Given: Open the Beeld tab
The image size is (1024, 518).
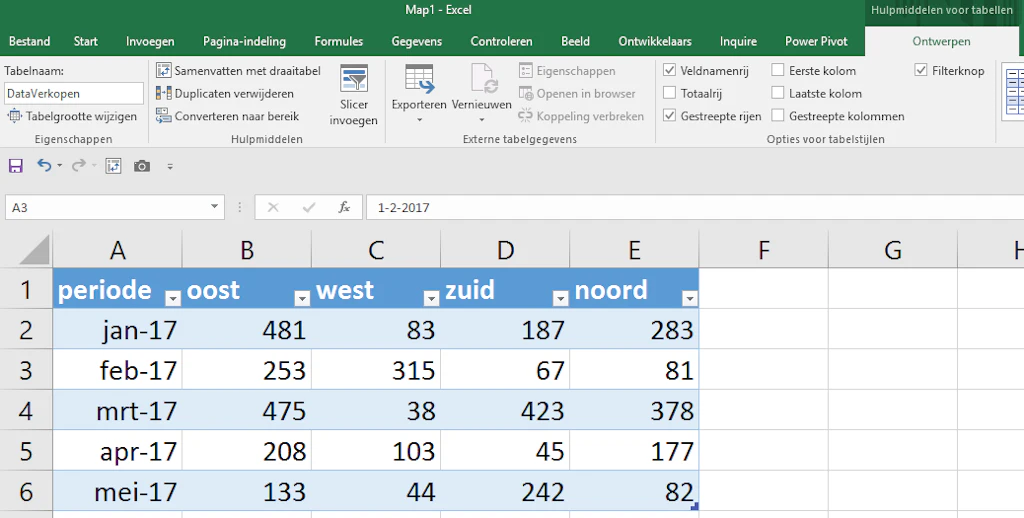Looking at the screenshot, I should (x=575, y=41).
